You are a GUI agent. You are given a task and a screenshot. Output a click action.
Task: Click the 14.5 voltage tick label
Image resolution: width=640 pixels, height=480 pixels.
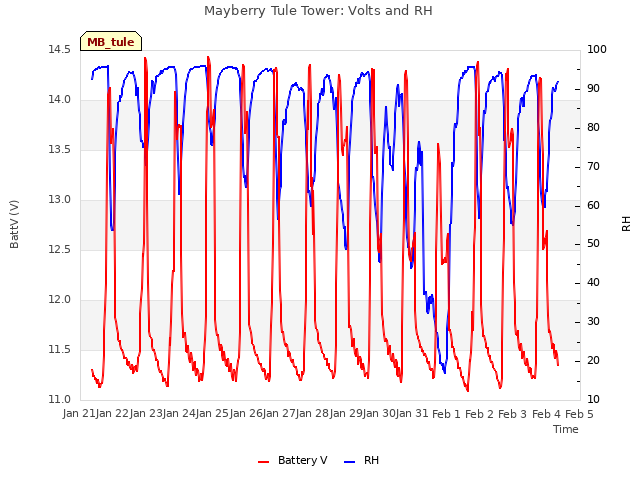60,50
